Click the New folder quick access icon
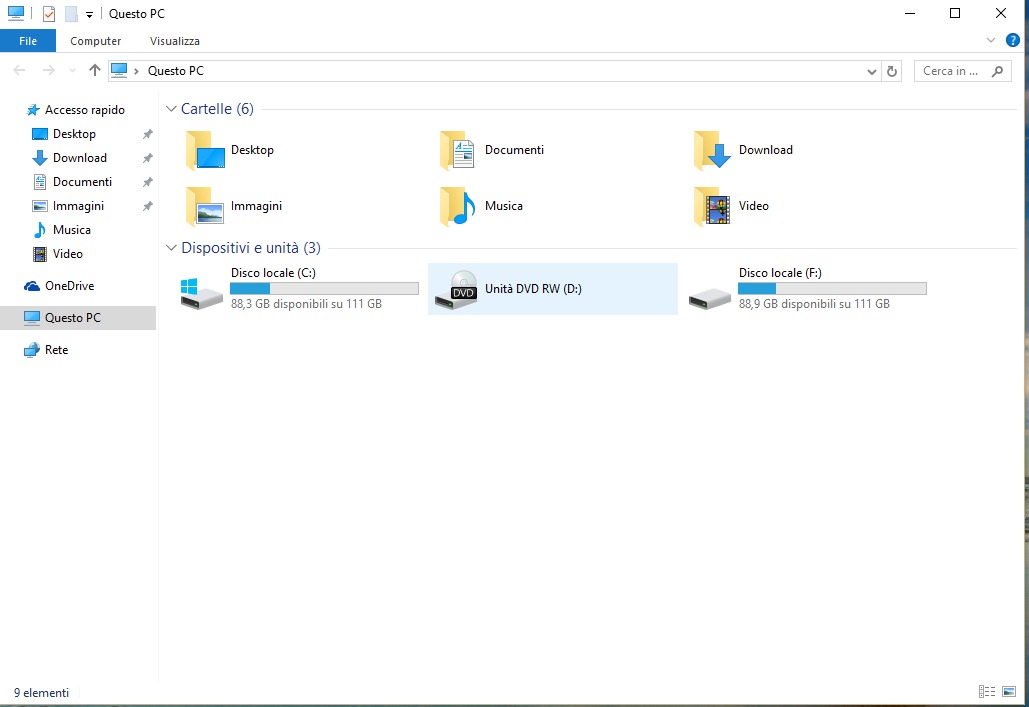Viewport: 1029px width, 707px height. (71, 13)
